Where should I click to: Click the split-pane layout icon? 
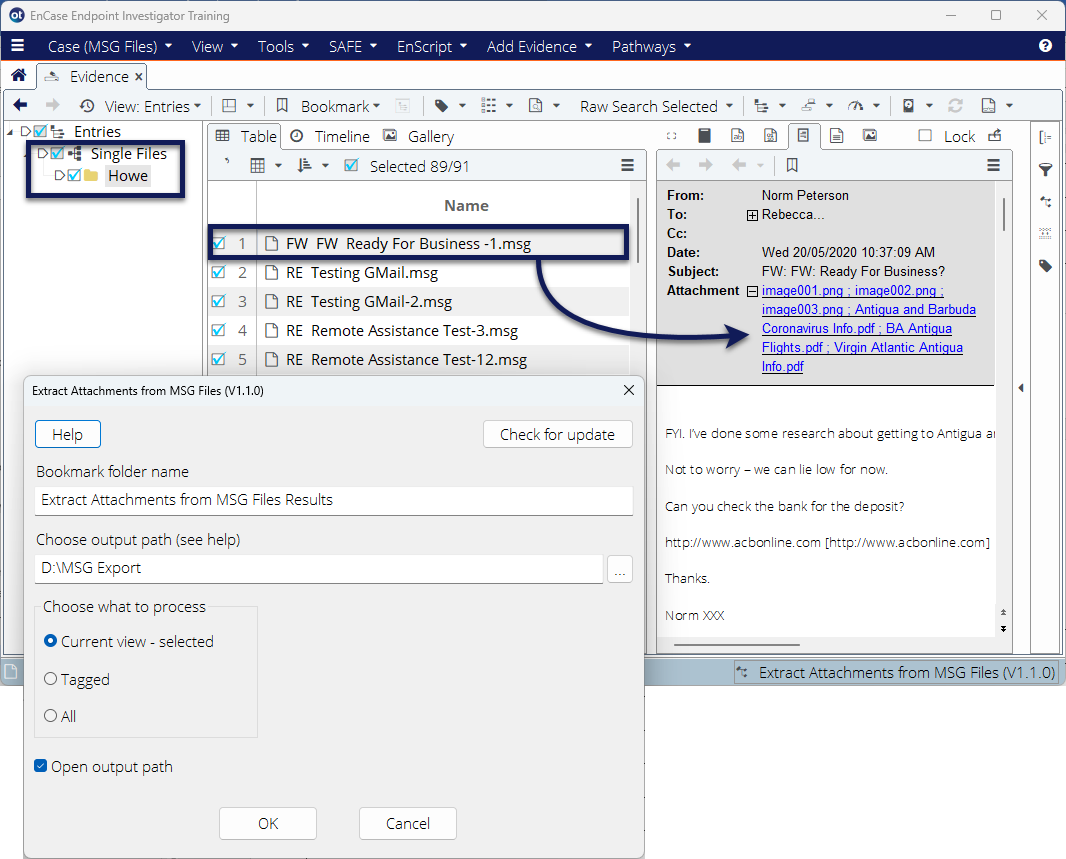tap(229, 106)
